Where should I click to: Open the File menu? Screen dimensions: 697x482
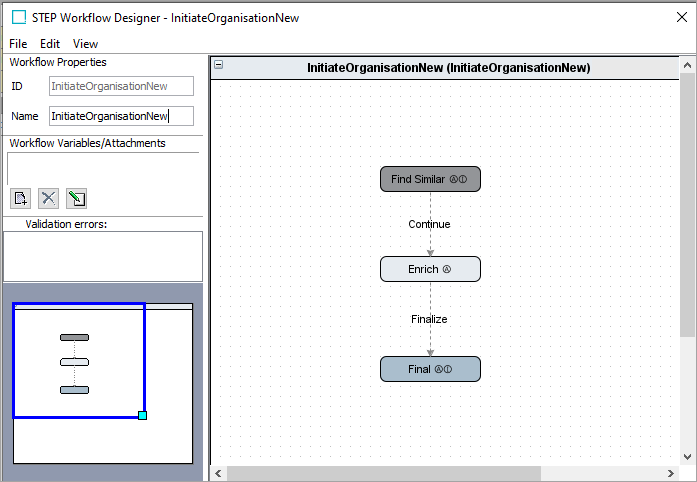tap(18, 44)
